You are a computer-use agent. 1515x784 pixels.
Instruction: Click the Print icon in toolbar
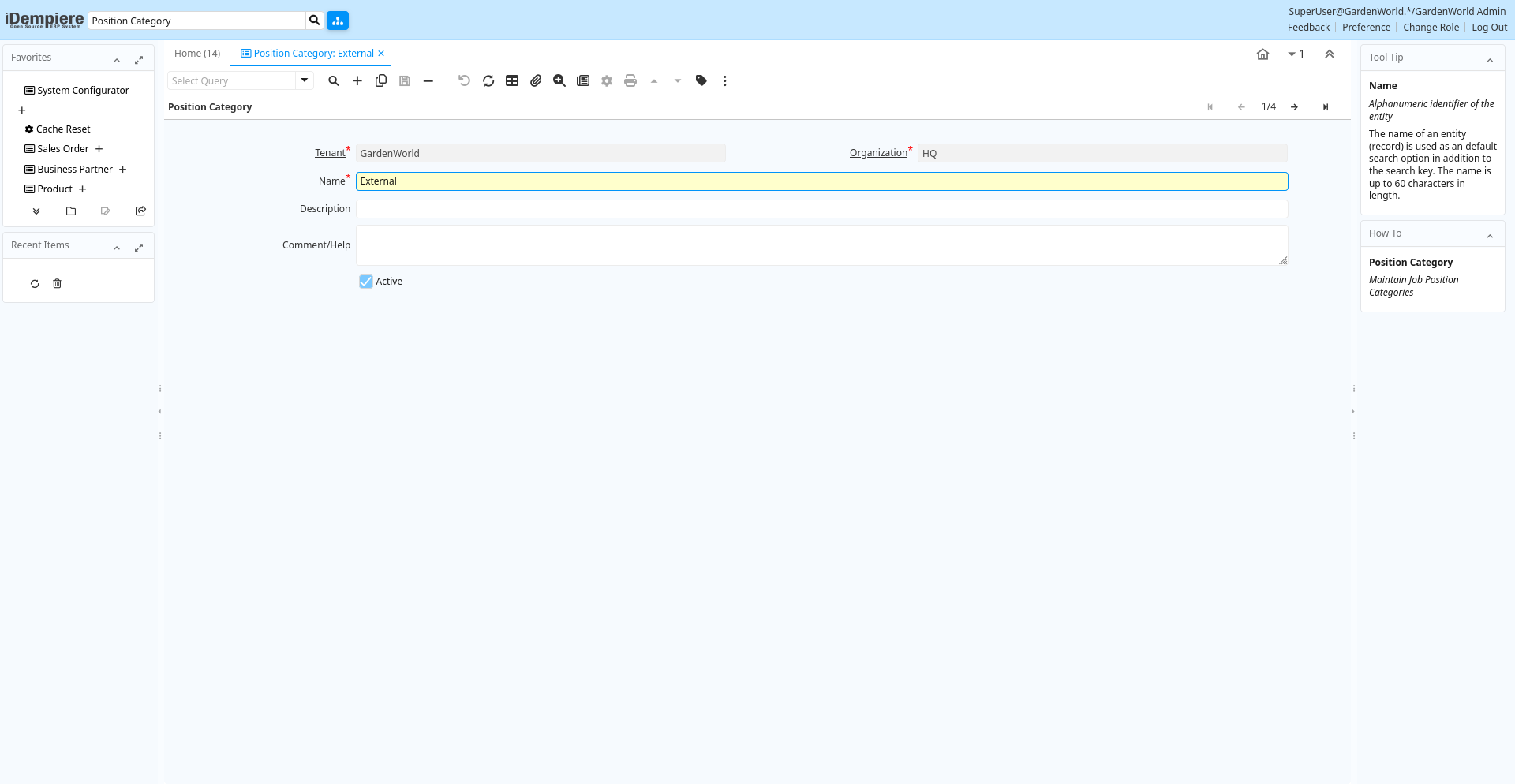tap(630, 80)
